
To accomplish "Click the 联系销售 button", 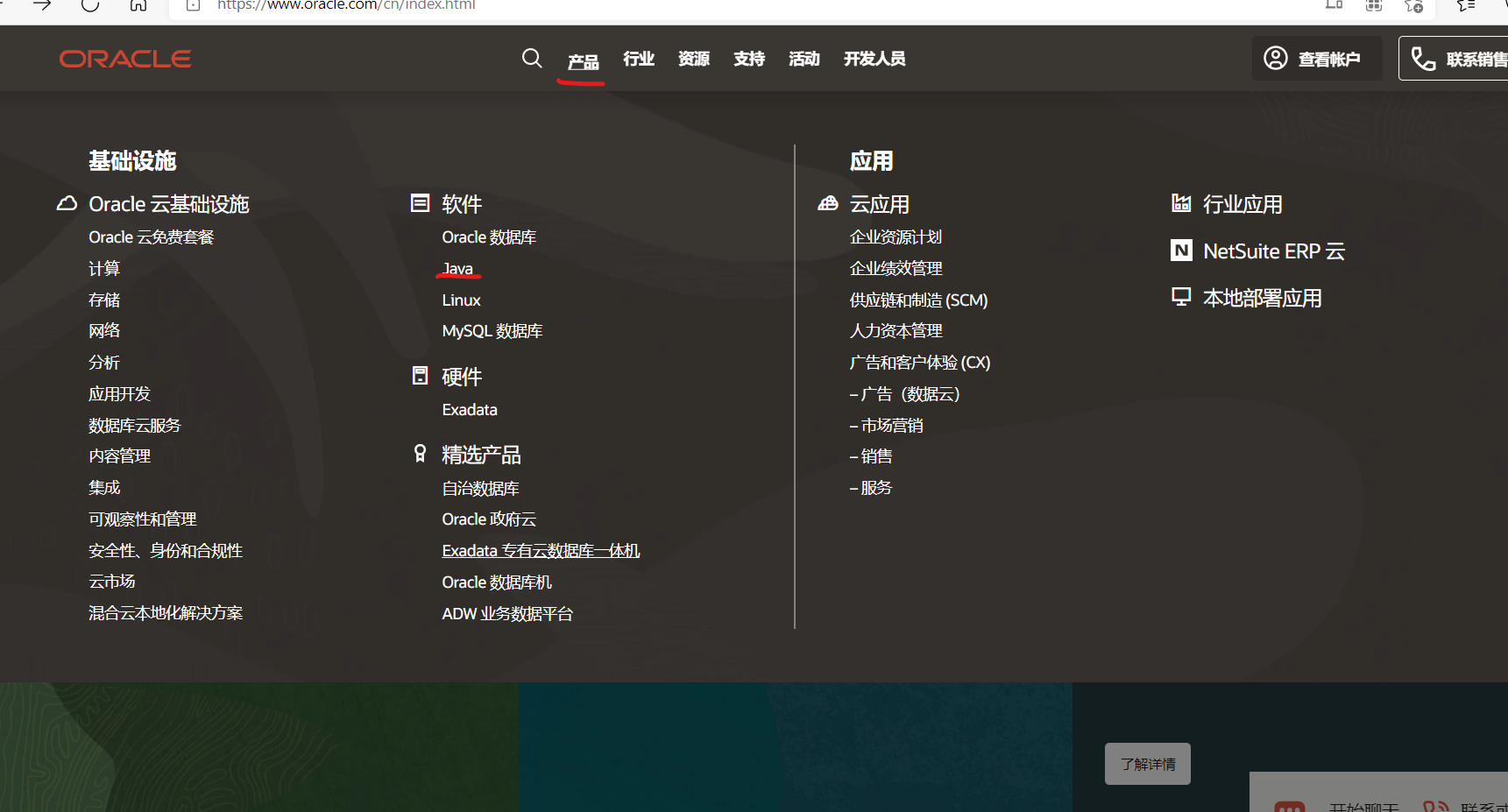I will pos(1455,58).
